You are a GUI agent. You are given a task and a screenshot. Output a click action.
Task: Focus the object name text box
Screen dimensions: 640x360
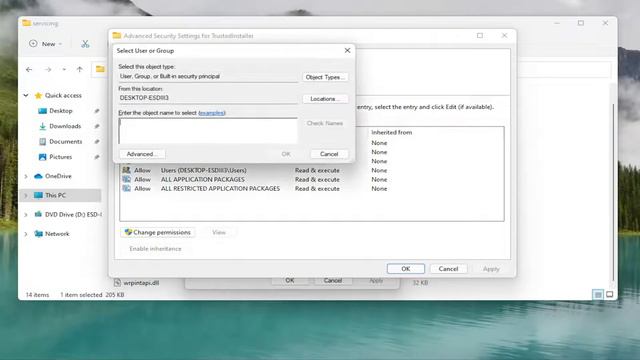click(208, 131)
